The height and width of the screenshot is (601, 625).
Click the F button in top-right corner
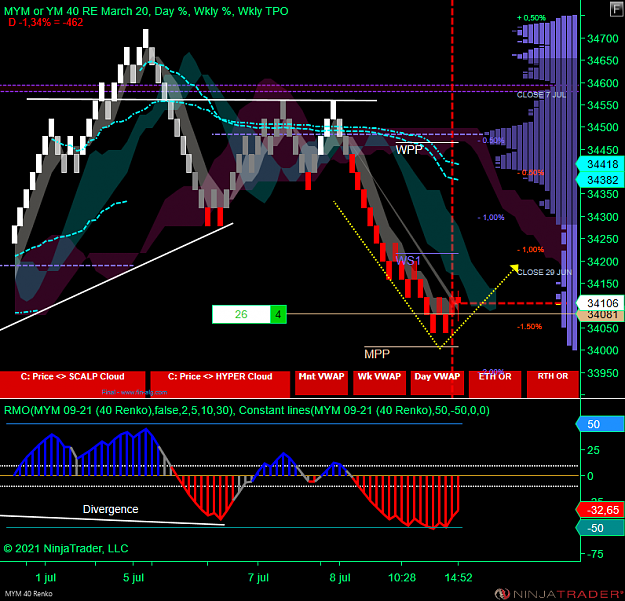coord(616,10)
